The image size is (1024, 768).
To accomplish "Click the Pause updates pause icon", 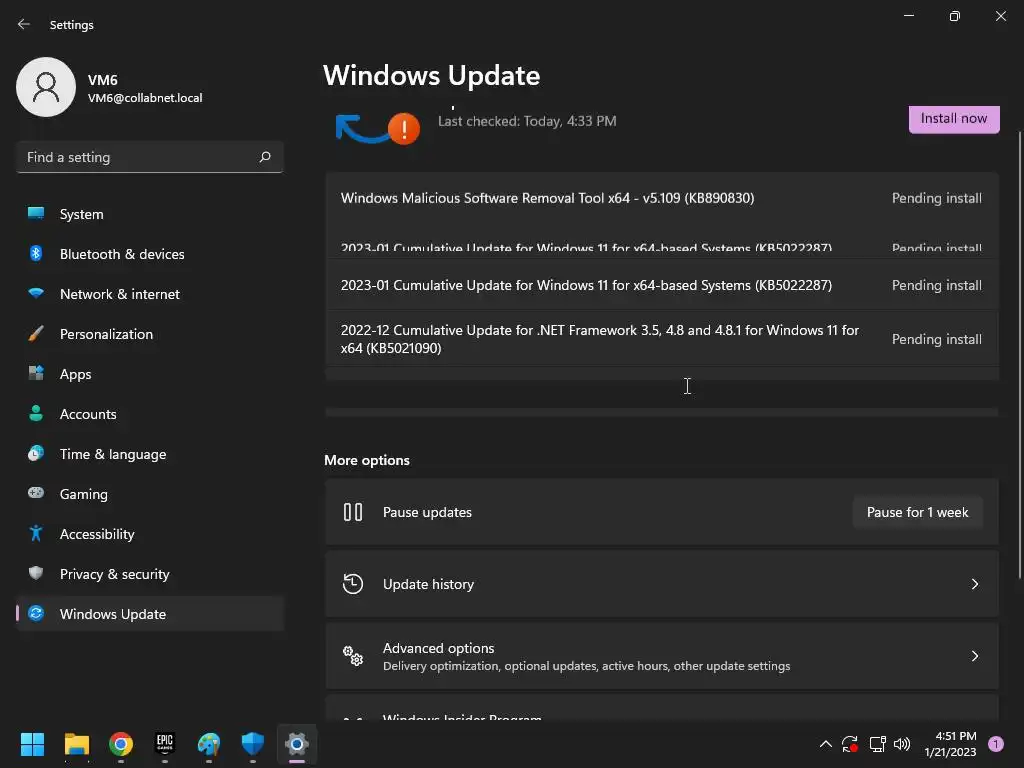I will pyautogui.click(x=353, y=512).
